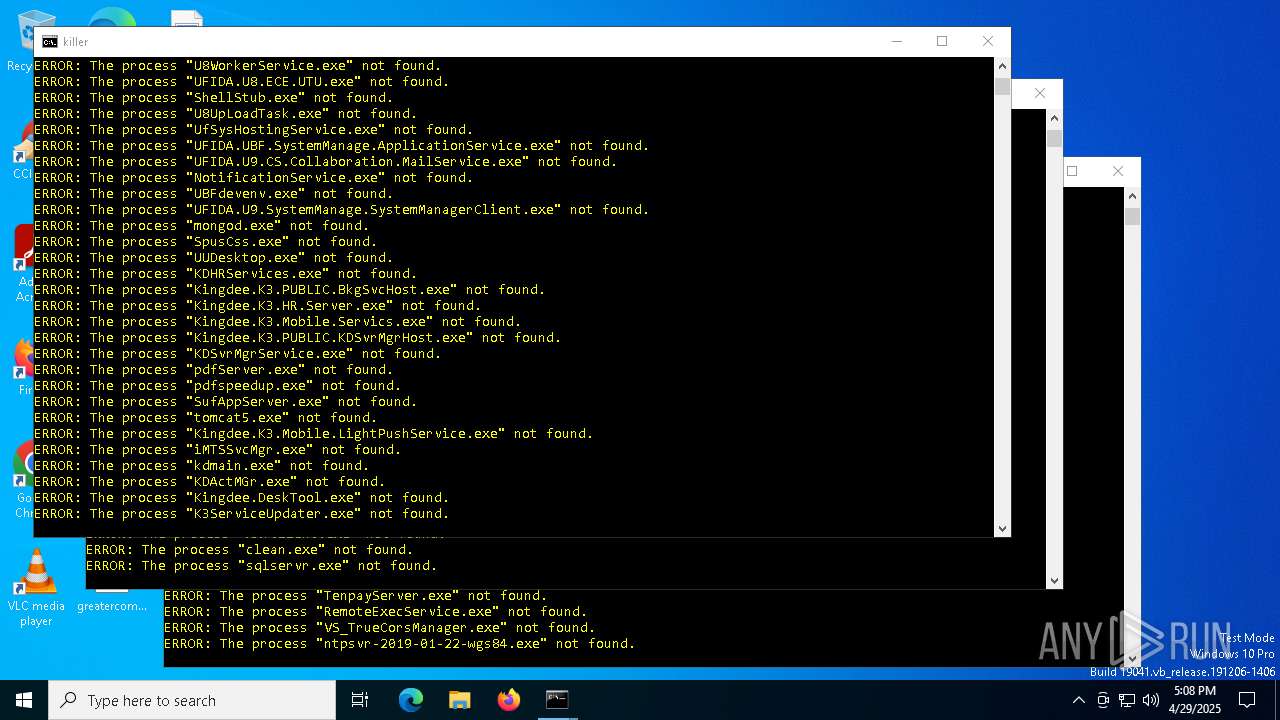Click the killer window scrollbar thumb

[x=1002, y=87]
